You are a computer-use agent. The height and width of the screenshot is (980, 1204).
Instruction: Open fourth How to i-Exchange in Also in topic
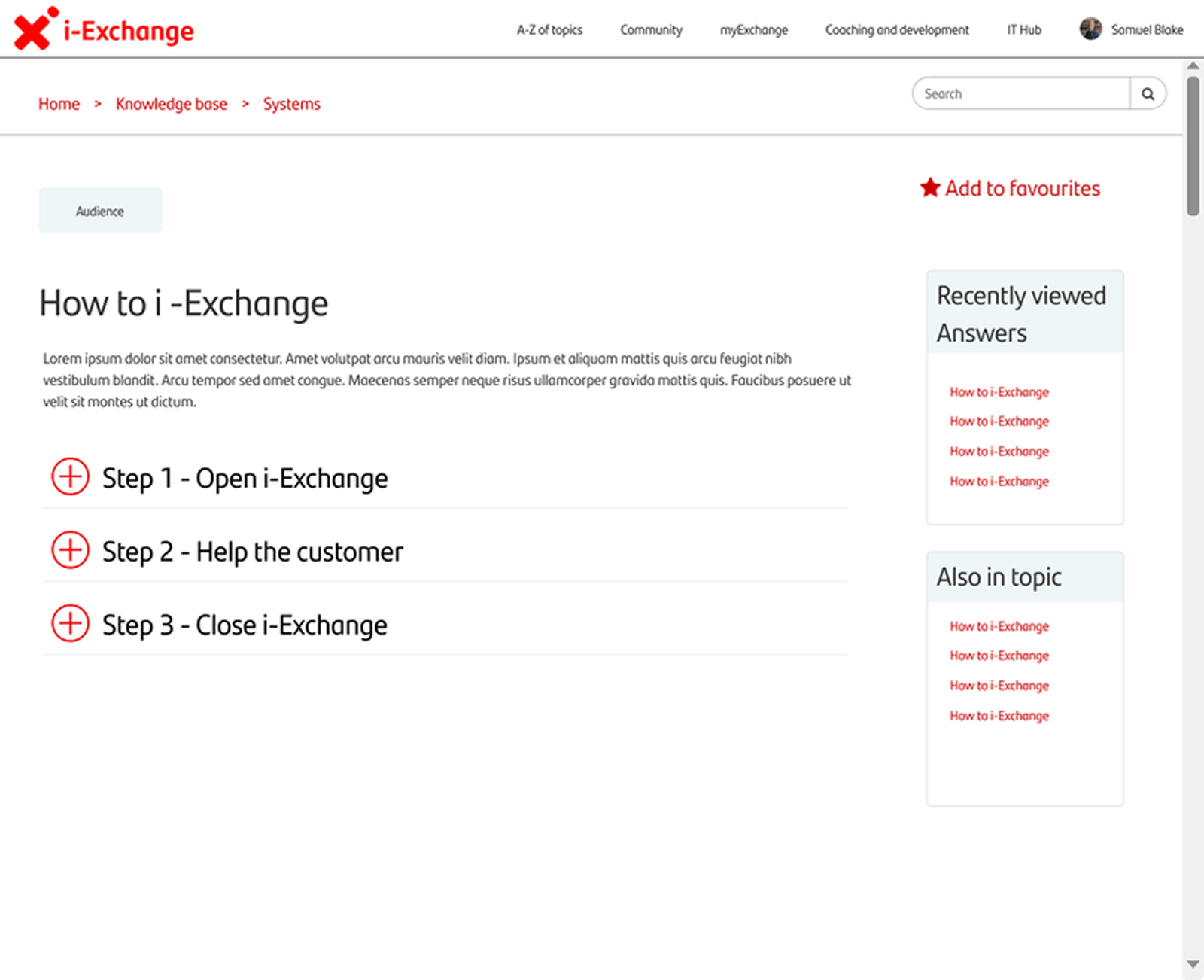999,716
